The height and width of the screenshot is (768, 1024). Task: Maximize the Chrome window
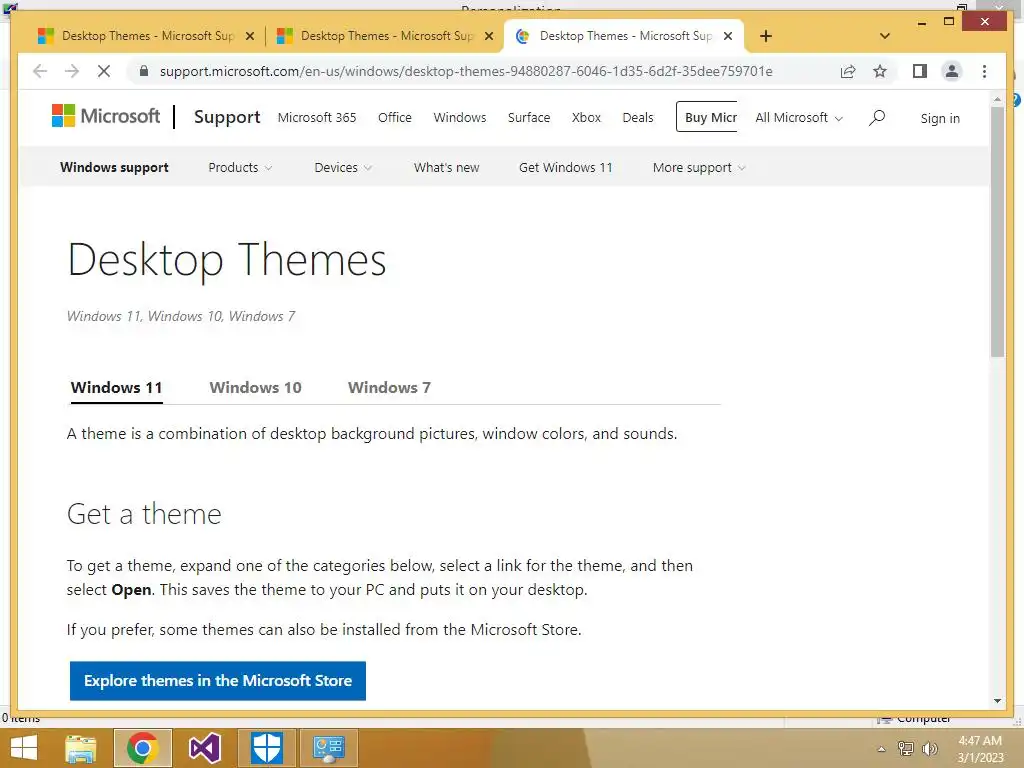(949, 22)
